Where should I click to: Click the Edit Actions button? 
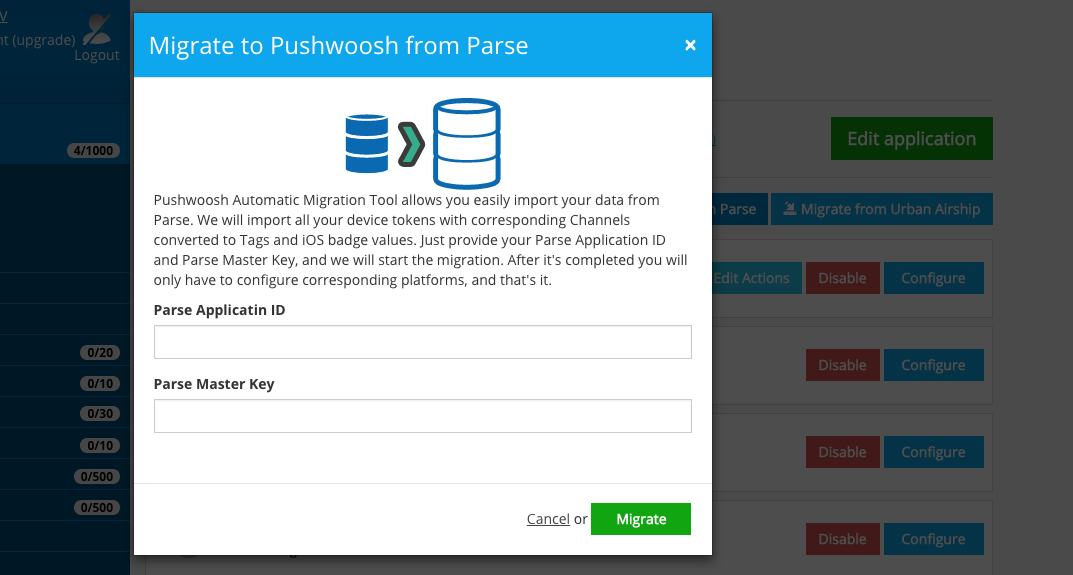coord(756,278)
